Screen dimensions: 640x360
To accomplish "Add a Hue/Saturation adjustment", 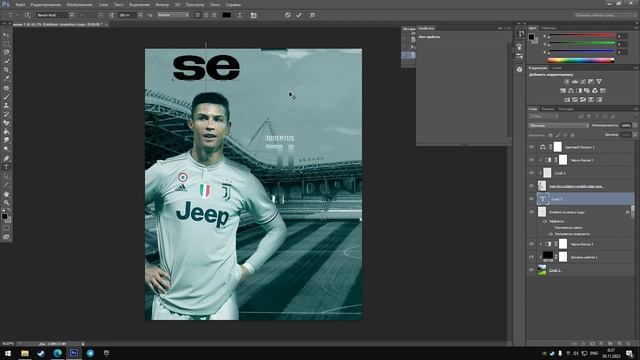I will pos(563,91).
